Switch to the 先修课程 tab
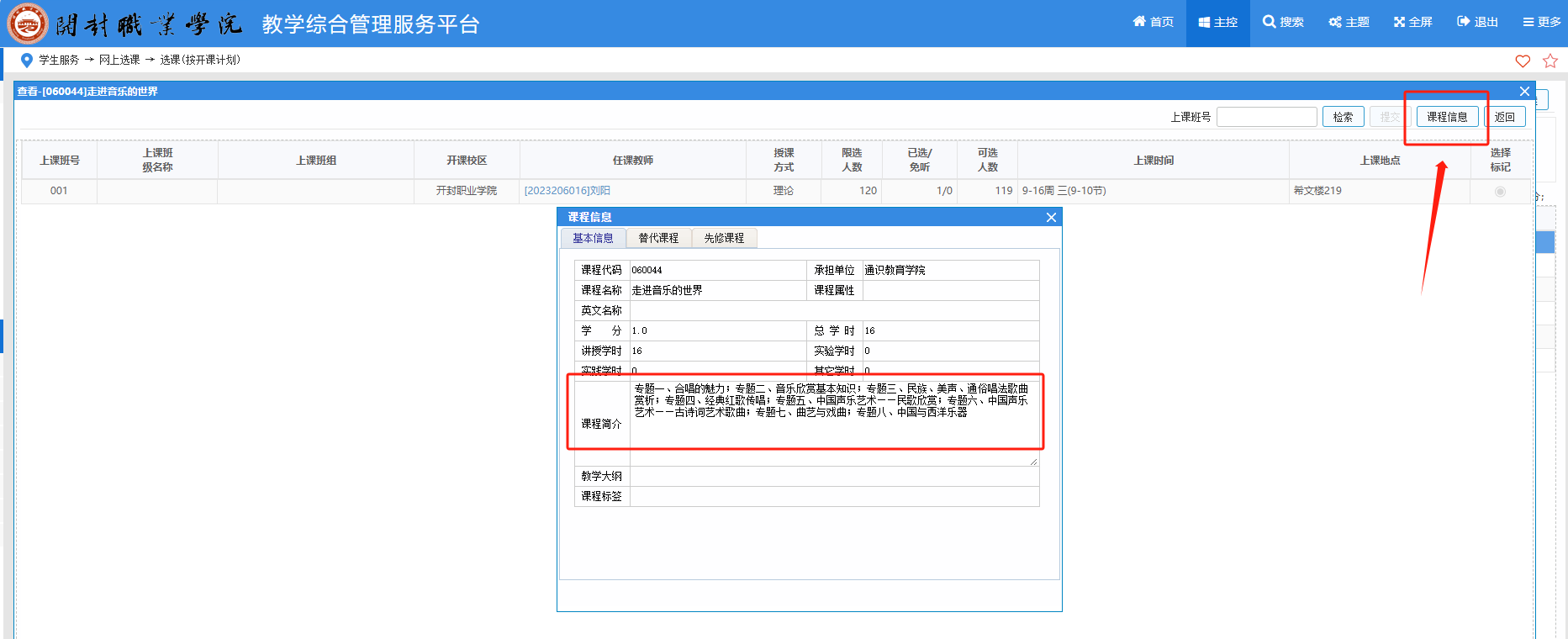1568x639 pixels. [x=724, y=238]
